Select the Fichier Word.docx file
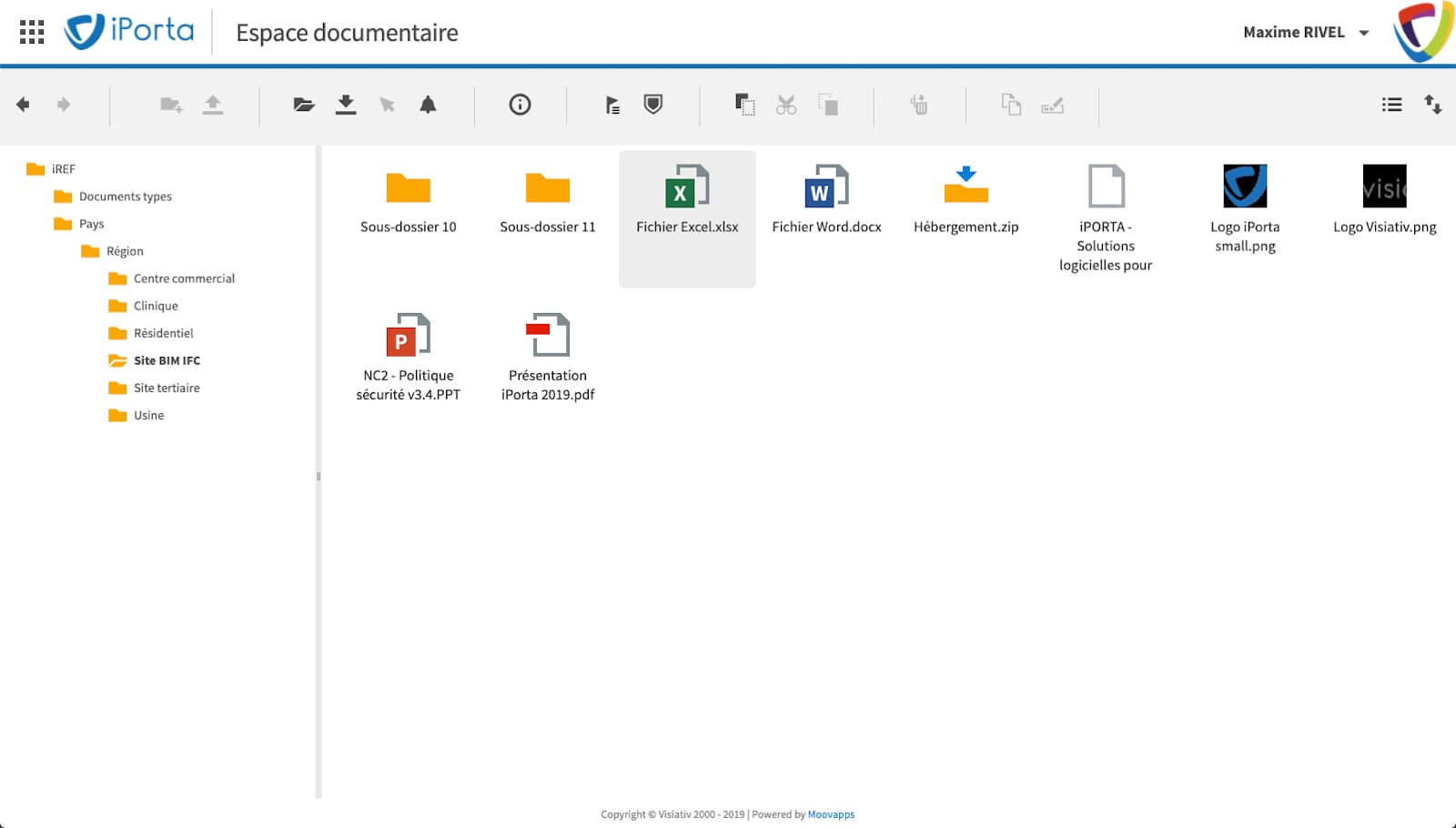The image size is (1456, 828). tap(826, 200)
